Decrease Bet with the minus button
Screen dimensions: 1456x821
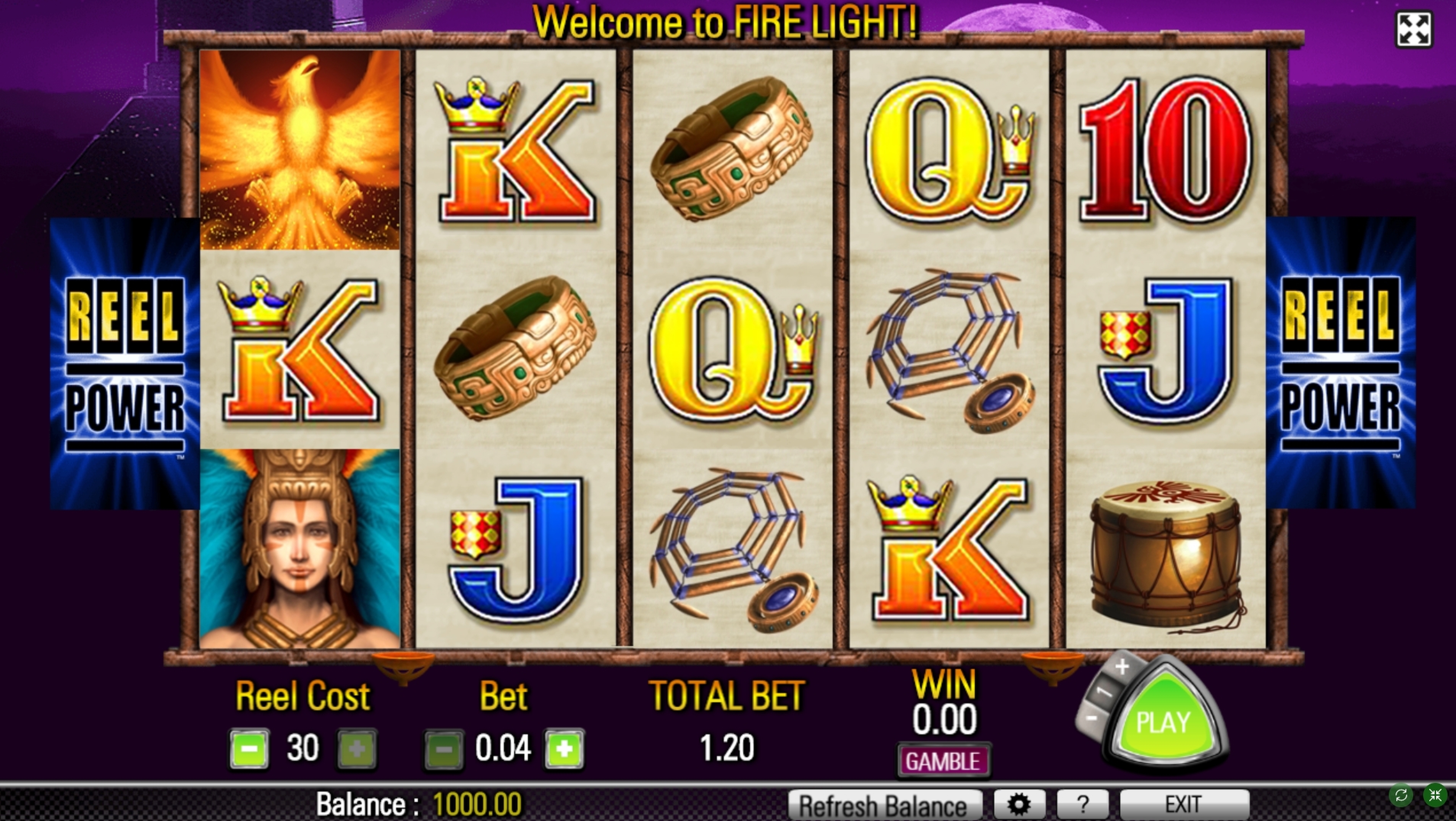[444, 749]
